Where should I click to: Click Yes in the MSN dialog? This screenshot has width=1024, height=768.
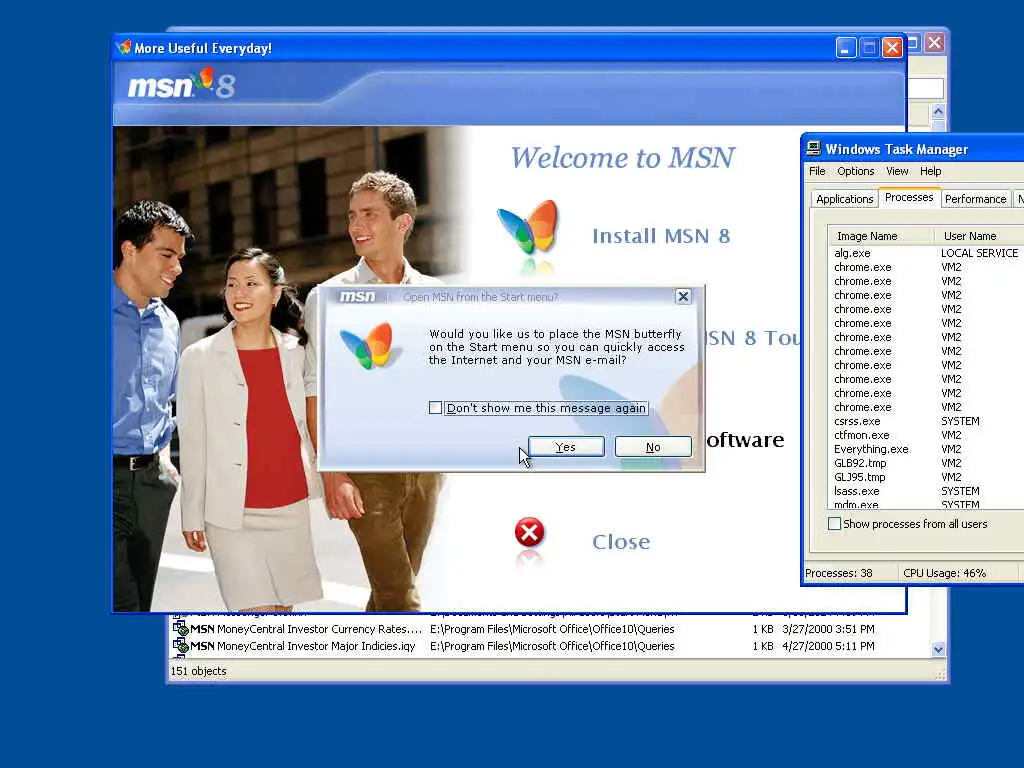click(x=566, y=447)
